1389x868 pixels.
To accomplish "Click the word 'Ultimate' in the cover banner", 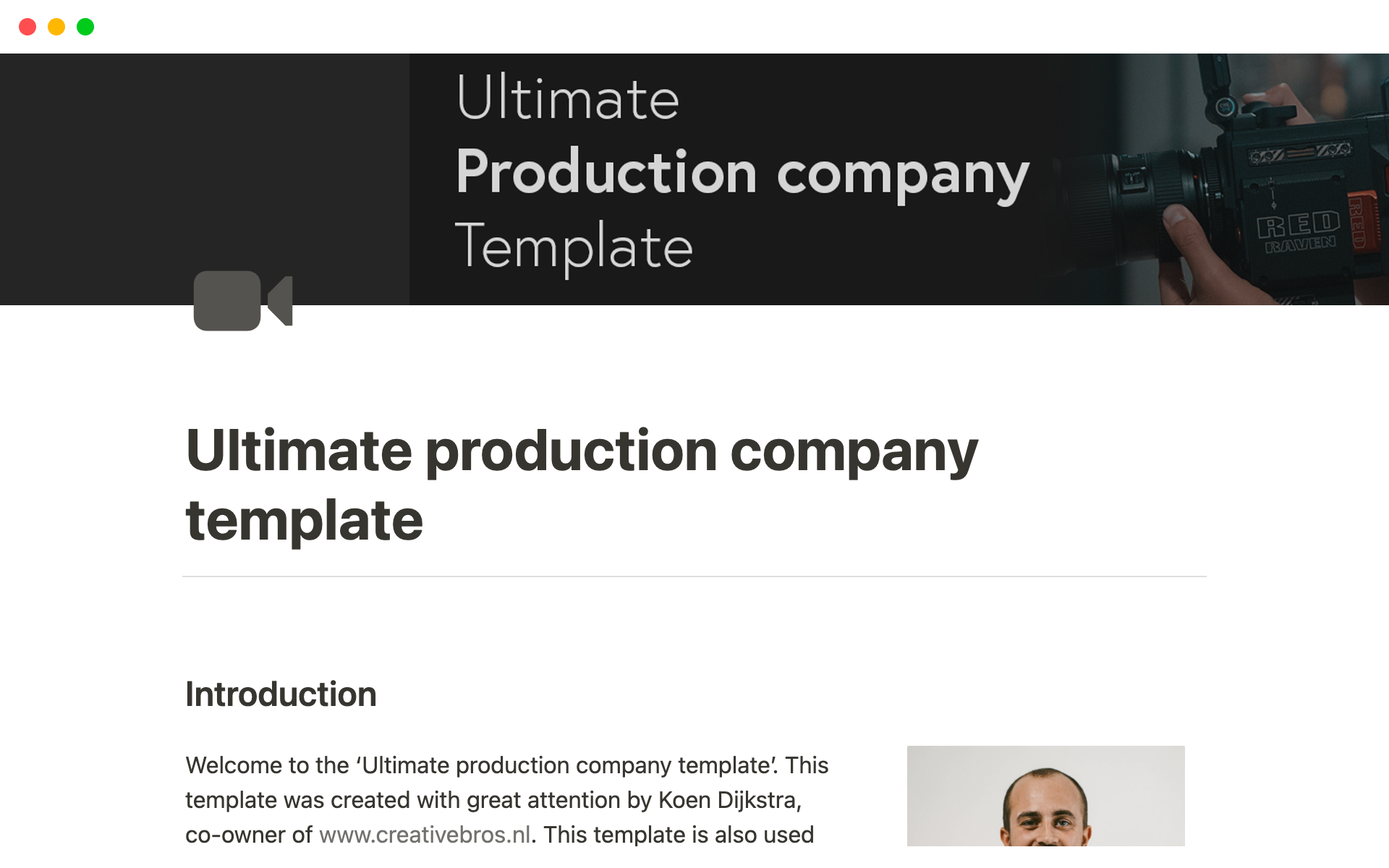I will click(x=568, y=98).
